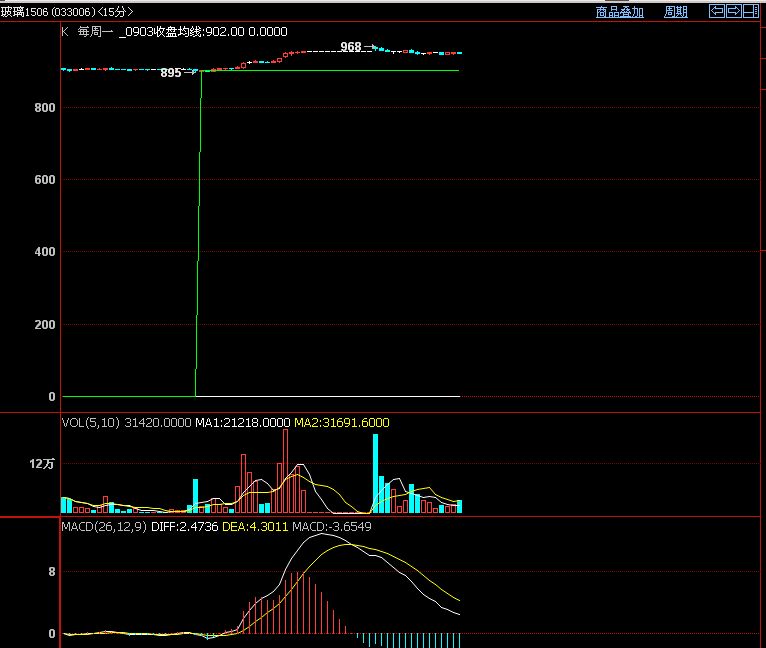Screen dimensions: 766x648
Task: Click the 800 price axis label
Action: coord(42,107)
